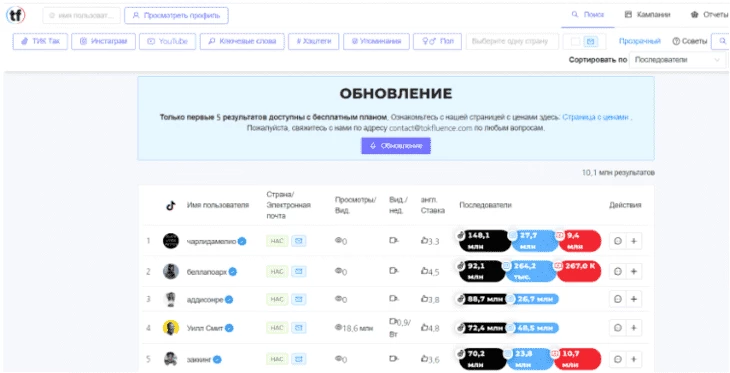Click the tf logo in the header
This screenshot has height=373, width=730.
tap(16, 15)
